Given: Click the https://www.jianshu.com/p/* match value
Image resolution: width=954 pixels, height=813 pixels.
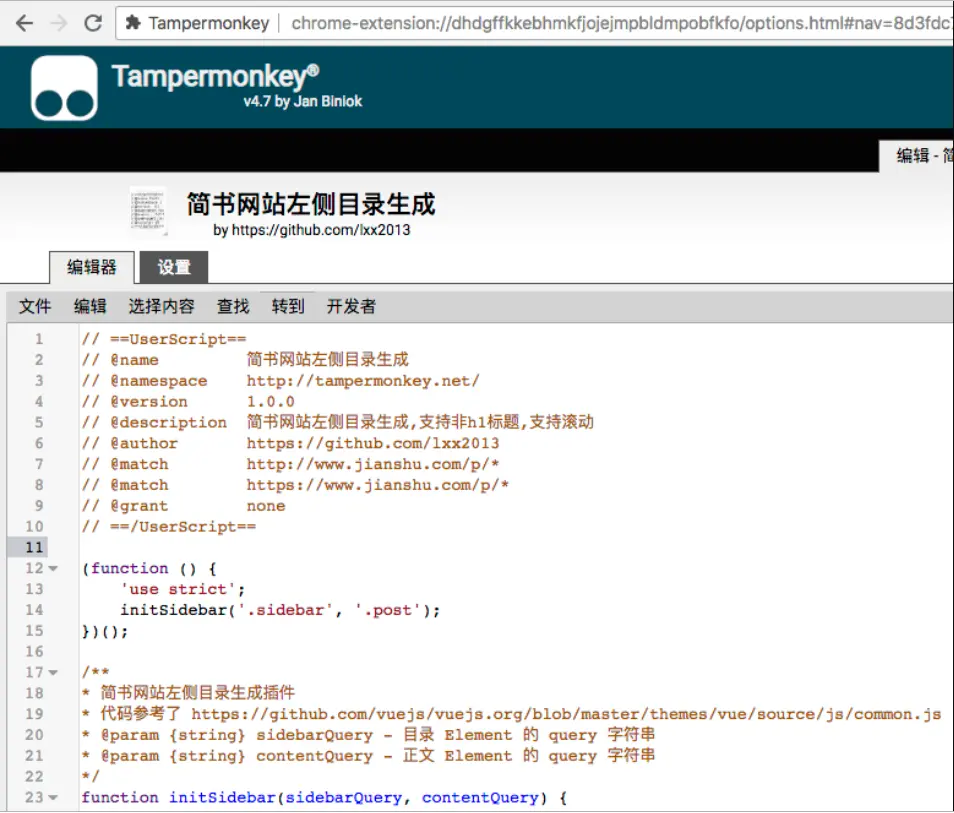Looking at the screenshot, I should [x=377, y=485].
